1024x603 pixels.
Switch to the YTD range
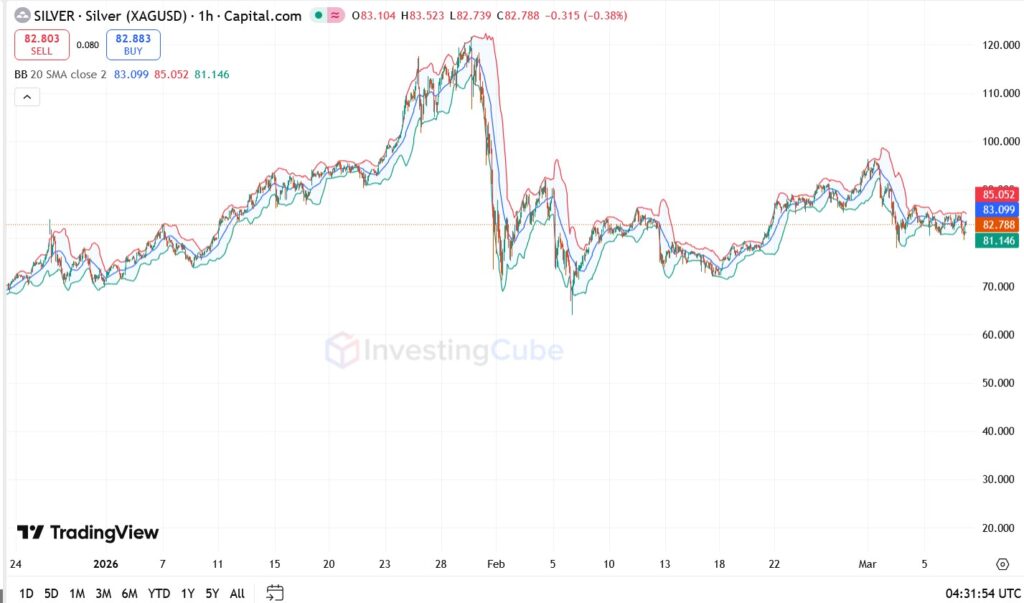158,593
